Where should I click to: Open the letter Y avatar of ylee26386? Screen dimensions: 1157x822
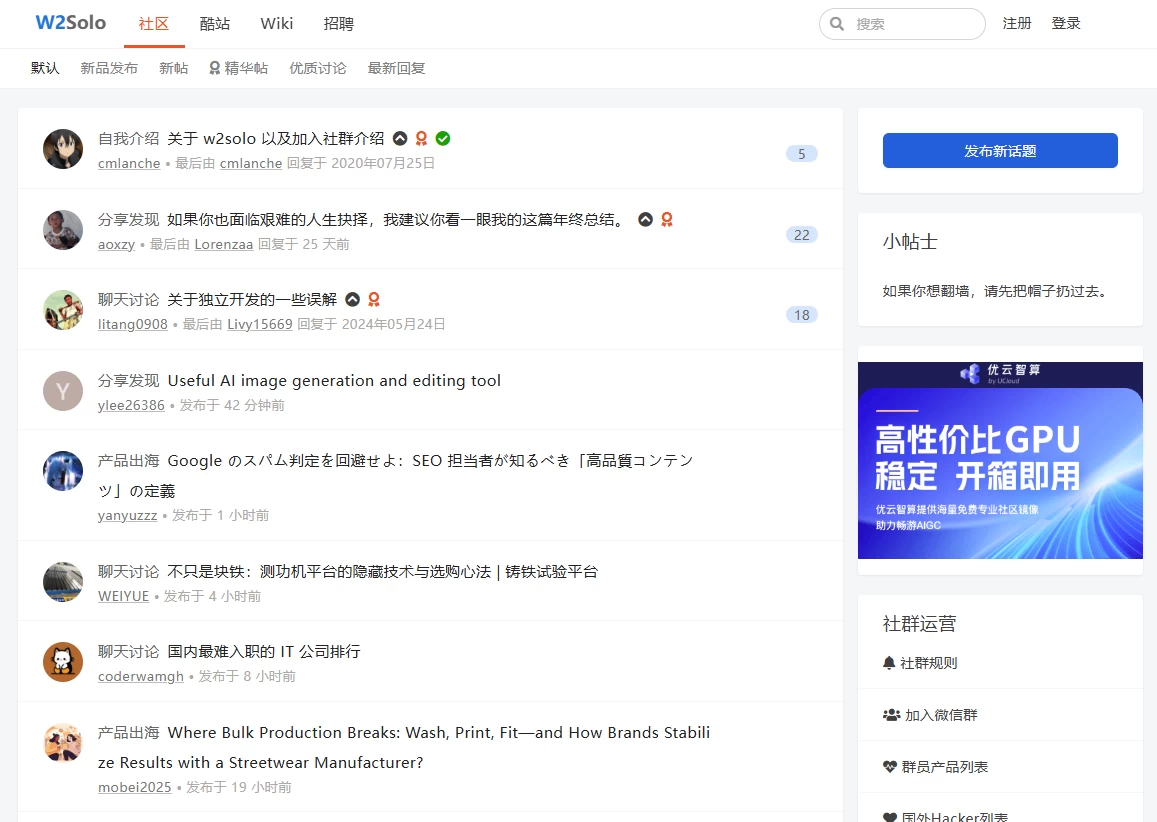pyautogui.click(x=63, y=391)
